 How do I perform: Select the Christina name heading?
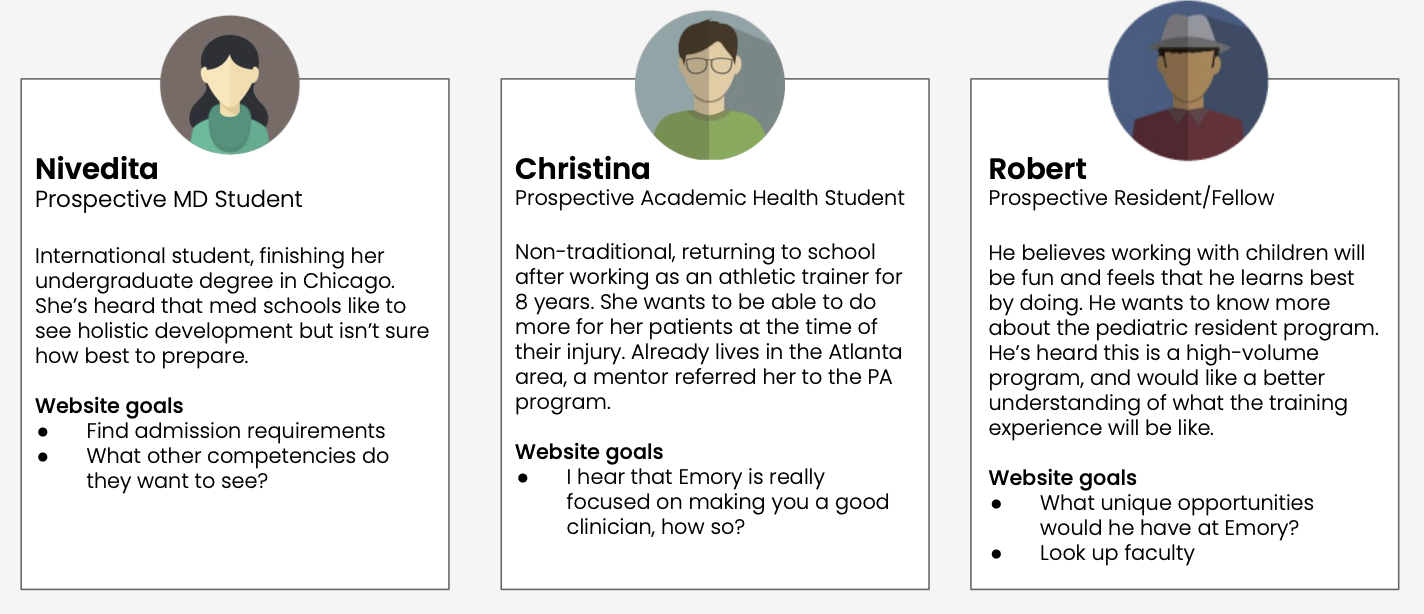click(582, 168)
